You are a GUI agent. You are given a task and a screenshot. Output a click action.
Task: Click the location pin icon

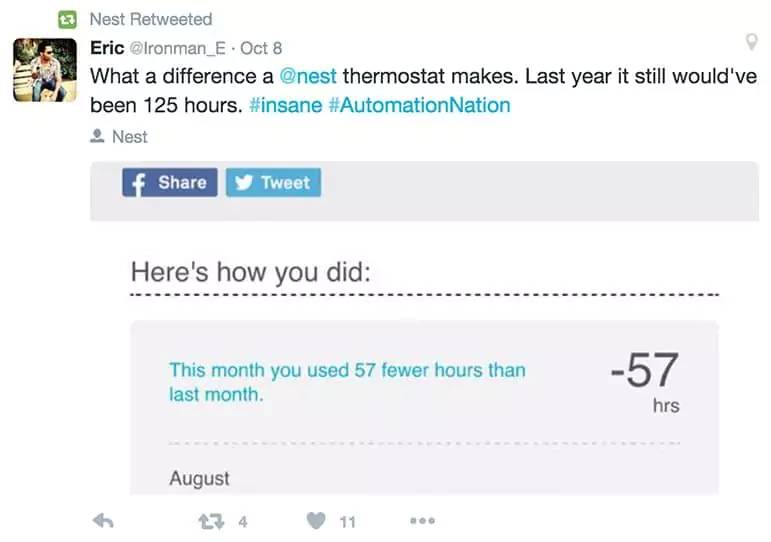click(x=751, y=42)
